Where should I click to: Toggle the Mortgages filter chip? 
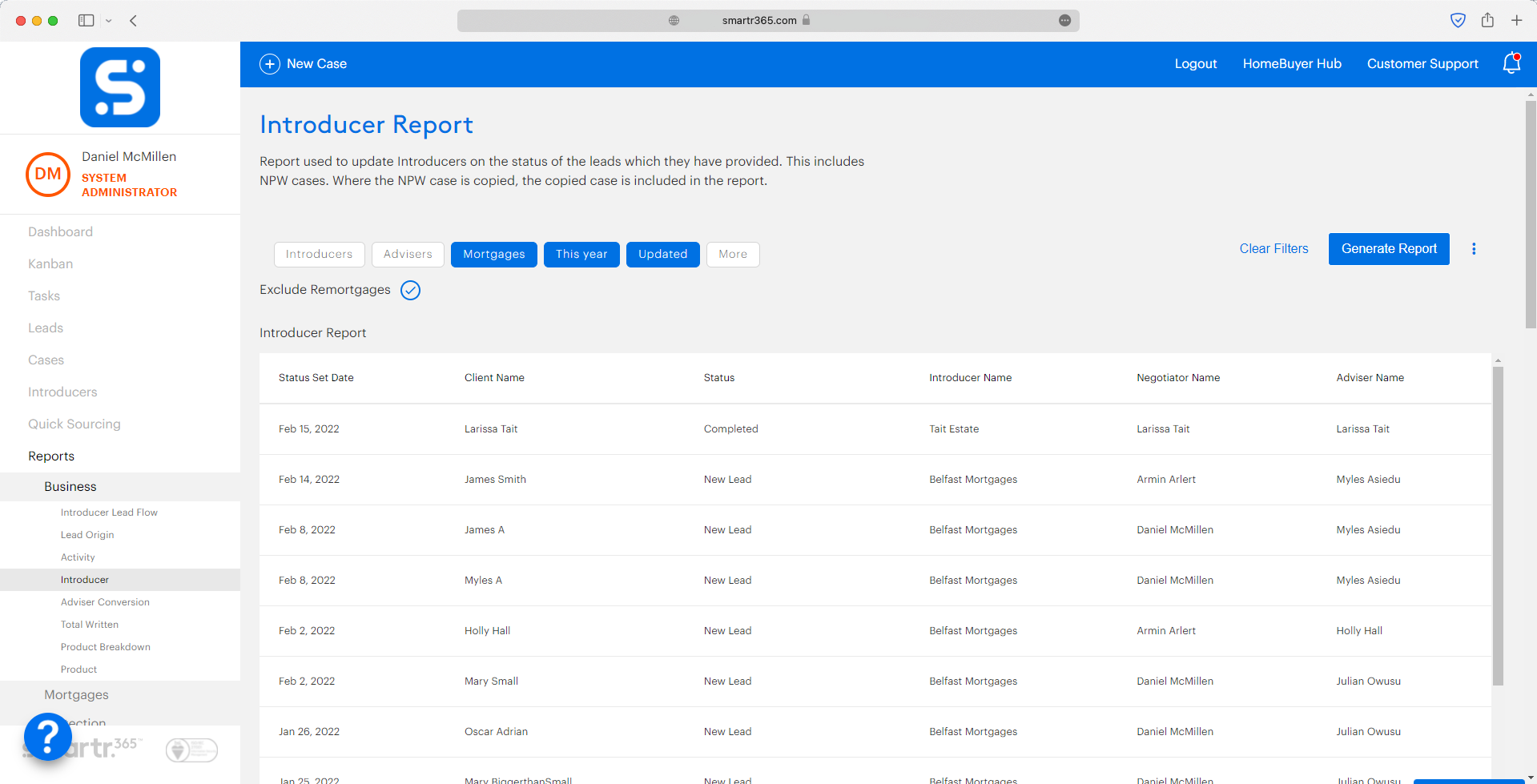click(x=494, y=255)
